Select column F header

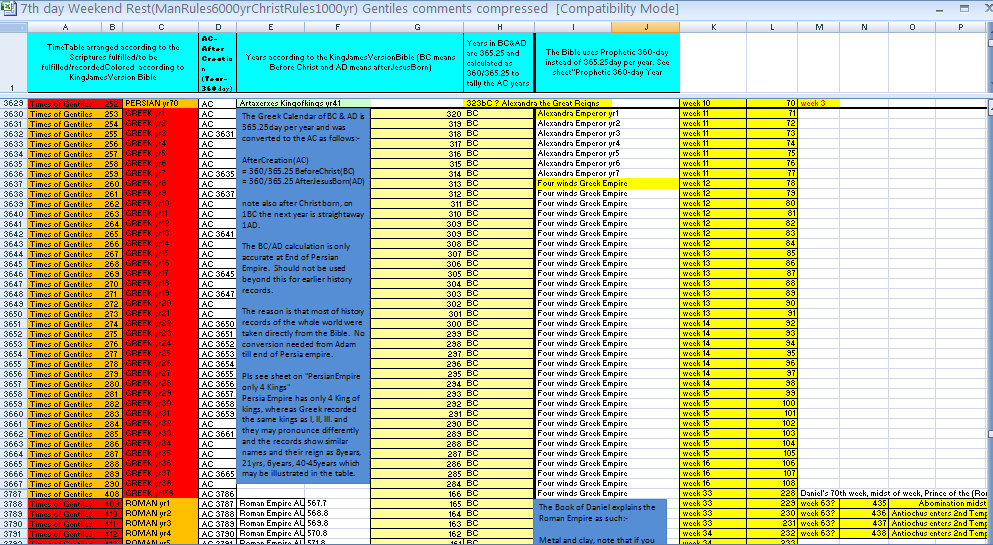click(x=338, y=27)
